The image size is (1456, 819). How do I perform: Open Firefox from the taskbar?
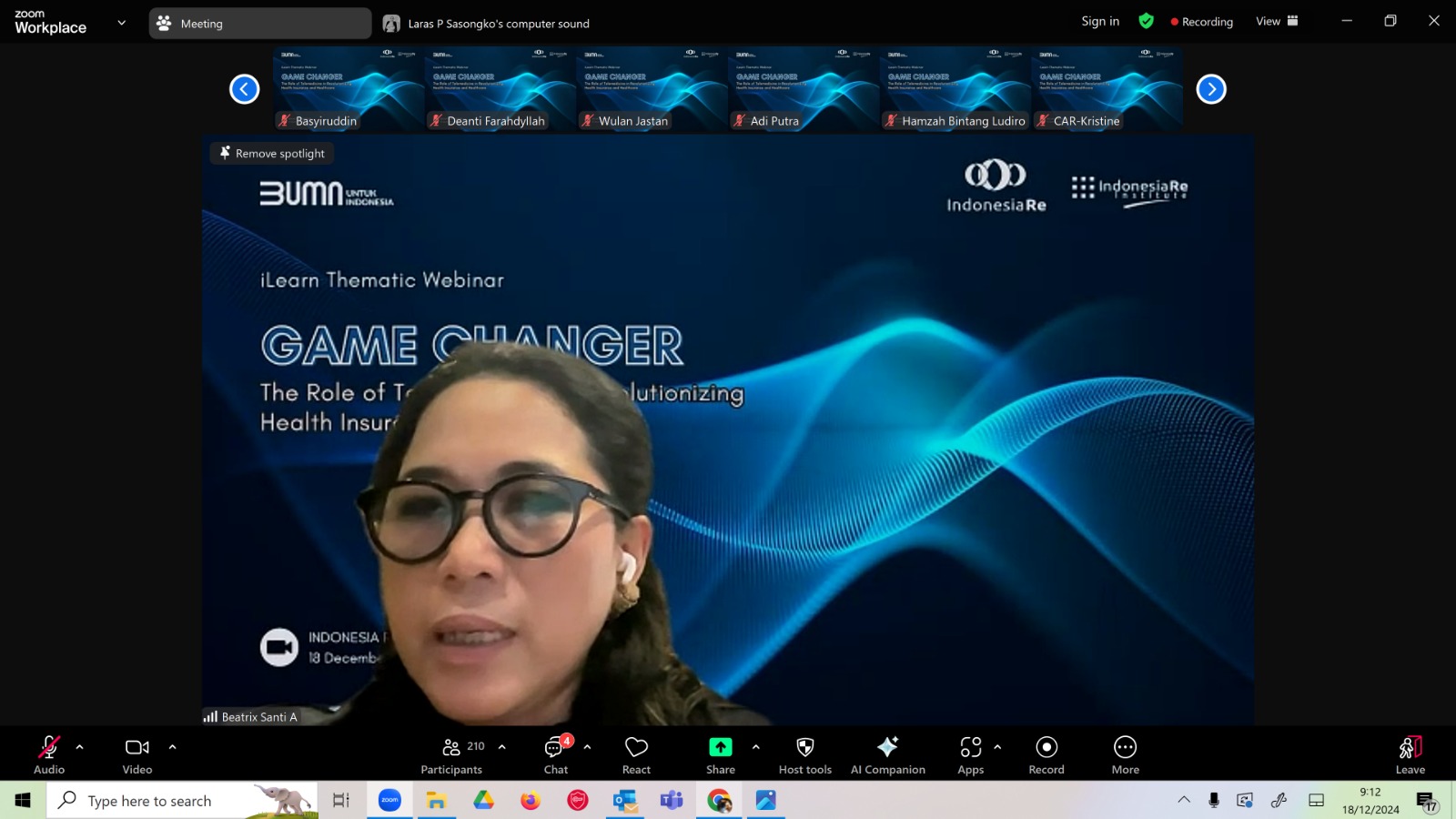click(531, 801)
